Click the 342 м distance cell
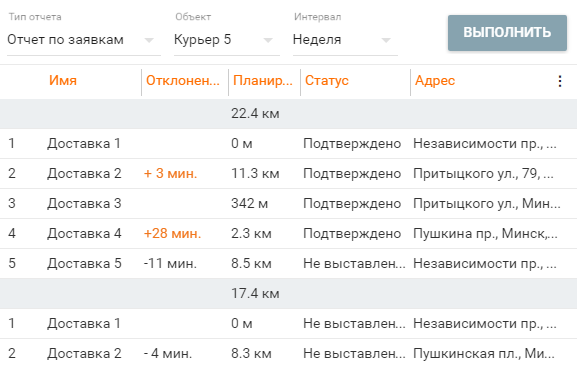The width and height of the screenshot is (577, 367). point(249,204)
